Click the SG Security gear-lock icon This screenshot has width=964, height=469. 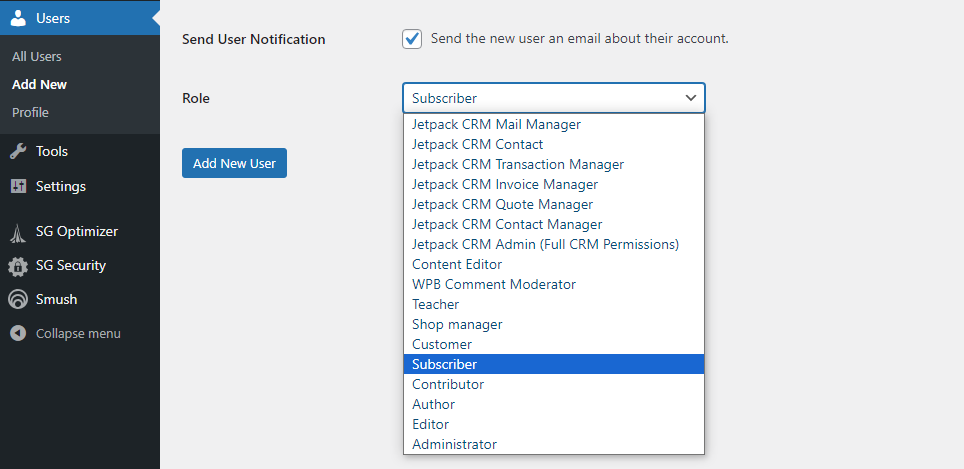tap(18, 266)
